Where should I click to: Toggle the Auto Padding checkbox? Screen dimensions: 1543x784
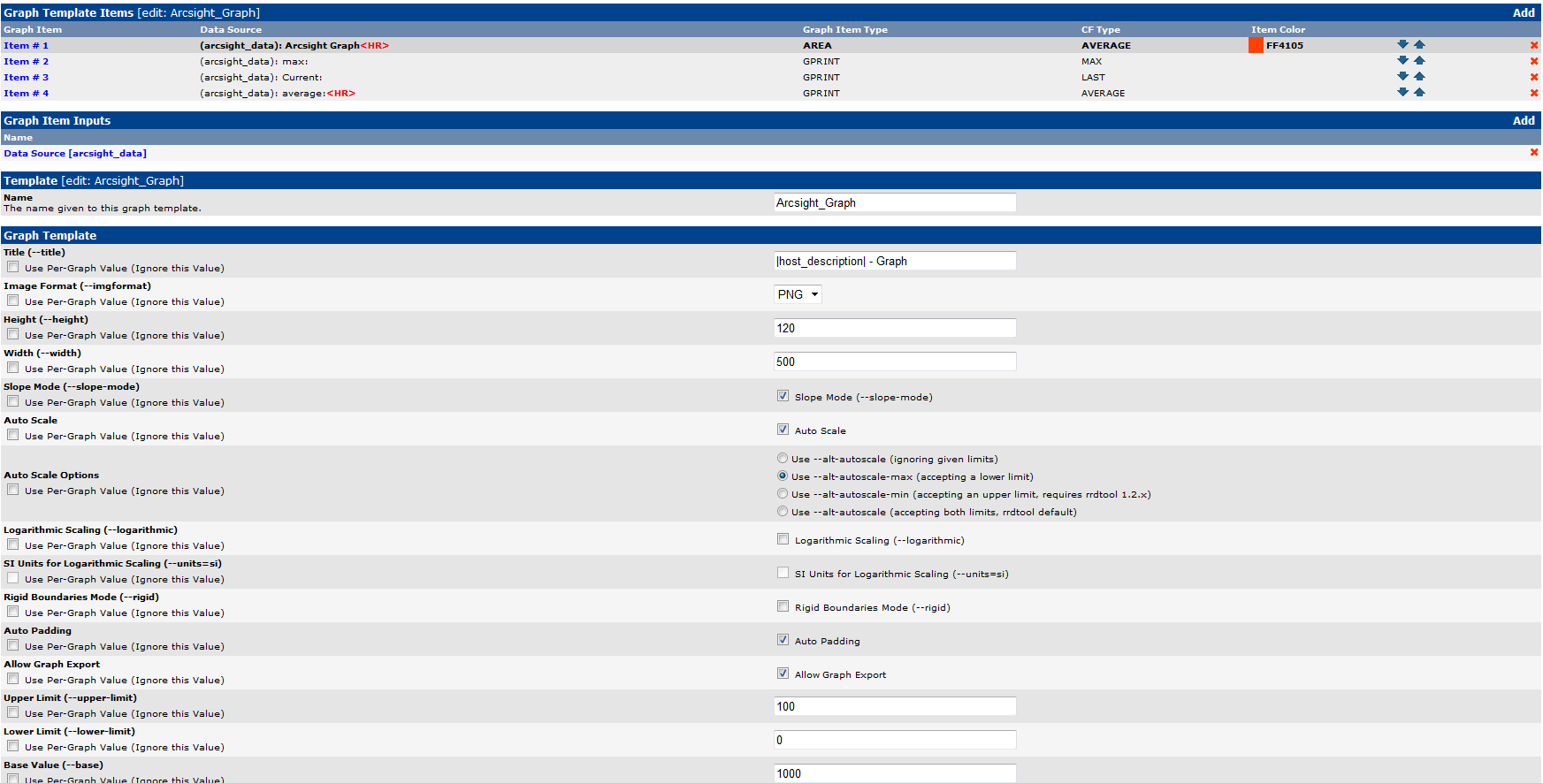(x=783, y=640)
